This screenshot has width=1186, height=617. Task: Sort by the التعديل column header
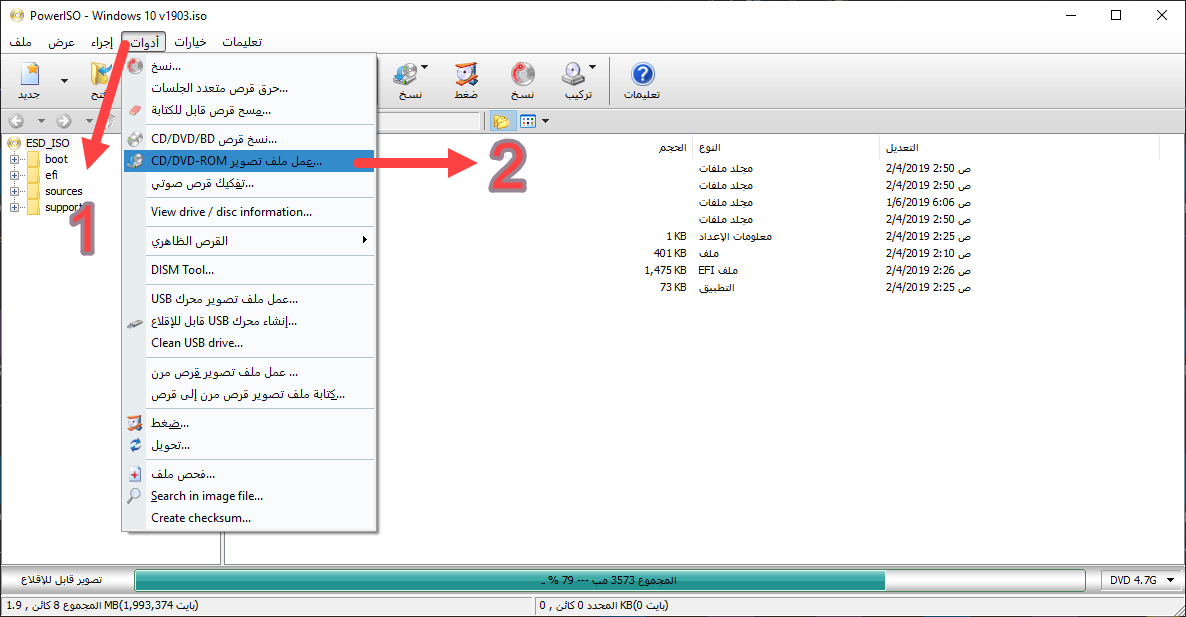(902, 147)
